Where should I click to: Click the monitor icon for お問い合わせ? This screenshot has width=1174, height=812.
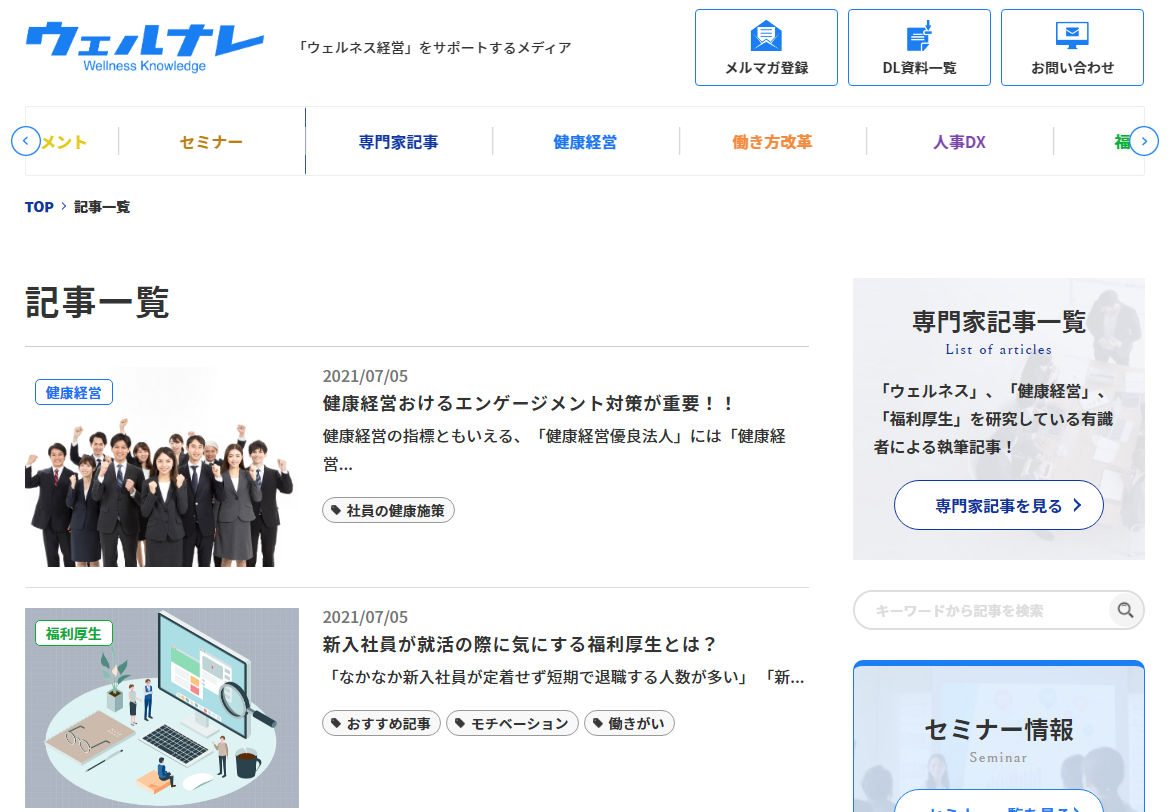[1072, 36]
